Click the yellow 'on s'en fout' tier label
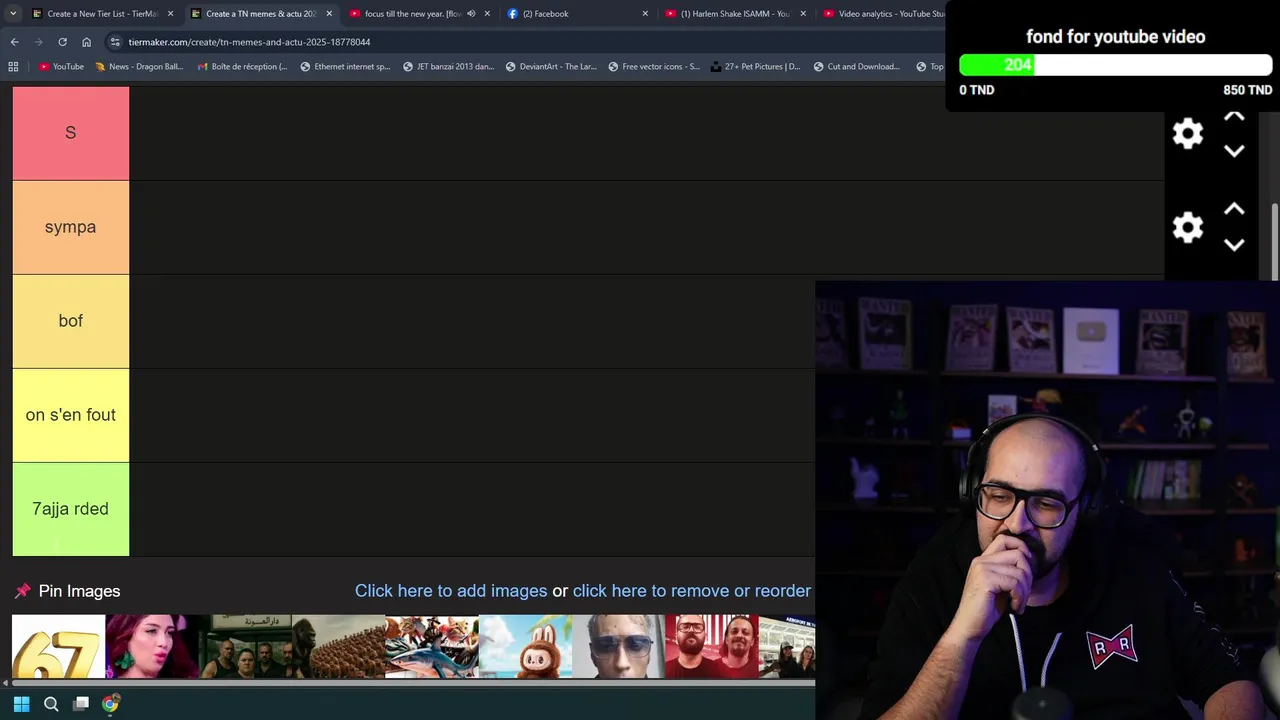 (71, 415)
